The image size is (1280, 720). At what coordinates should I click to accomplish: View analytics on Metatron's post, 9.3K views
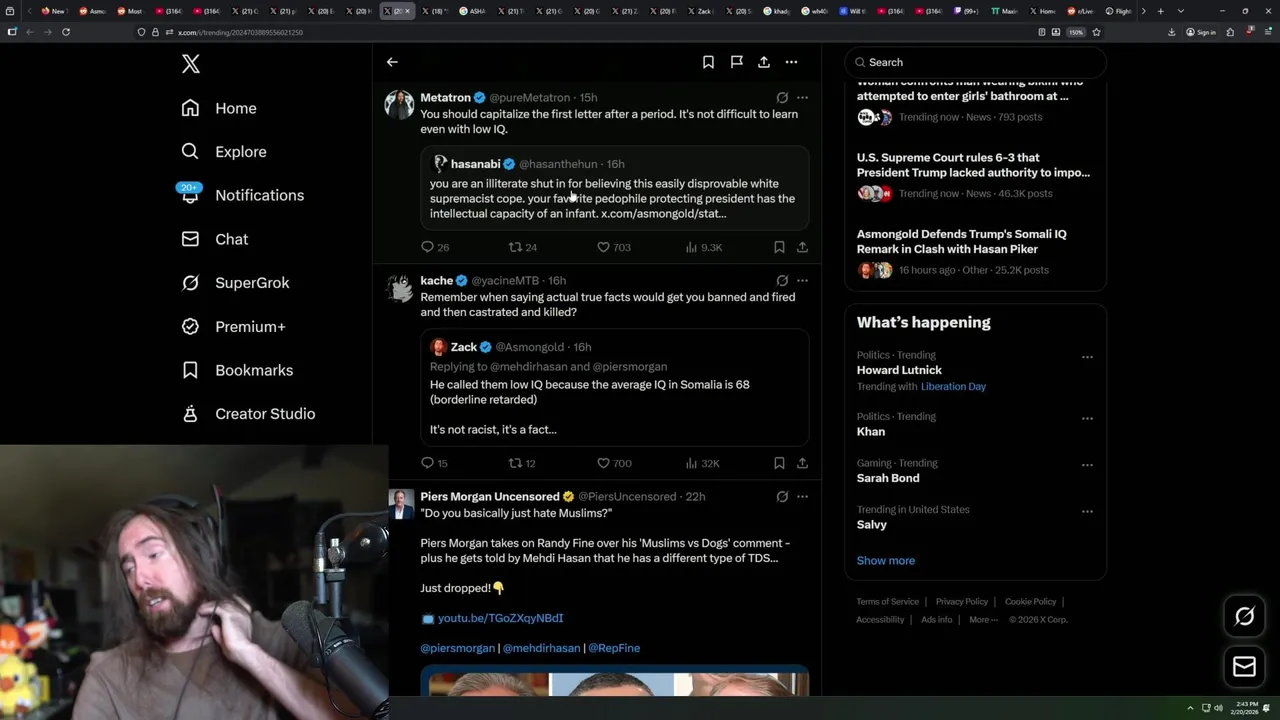click(704, 247)
